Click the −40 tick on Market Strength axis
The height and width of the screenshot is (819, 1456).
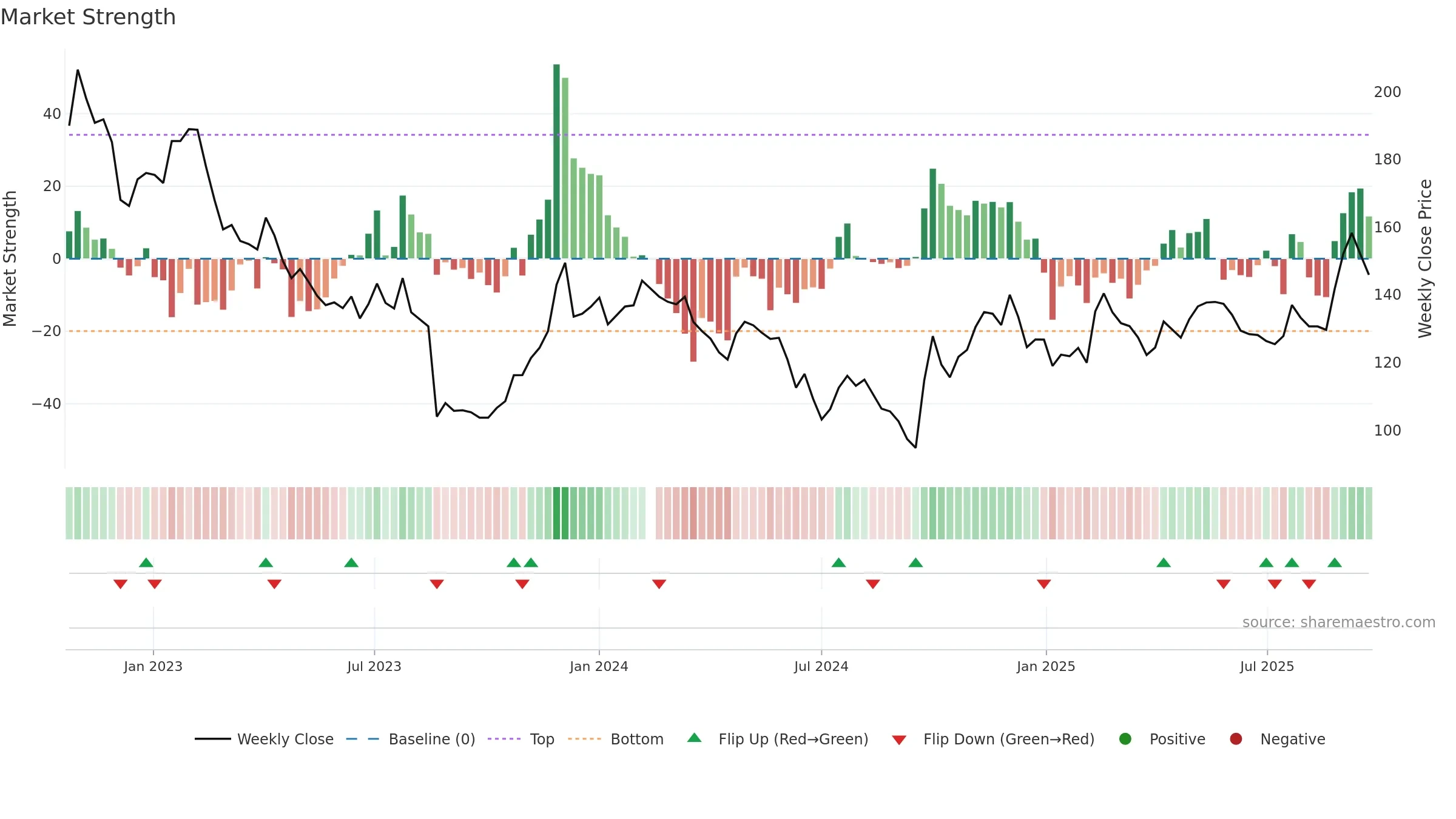(47, 403)
